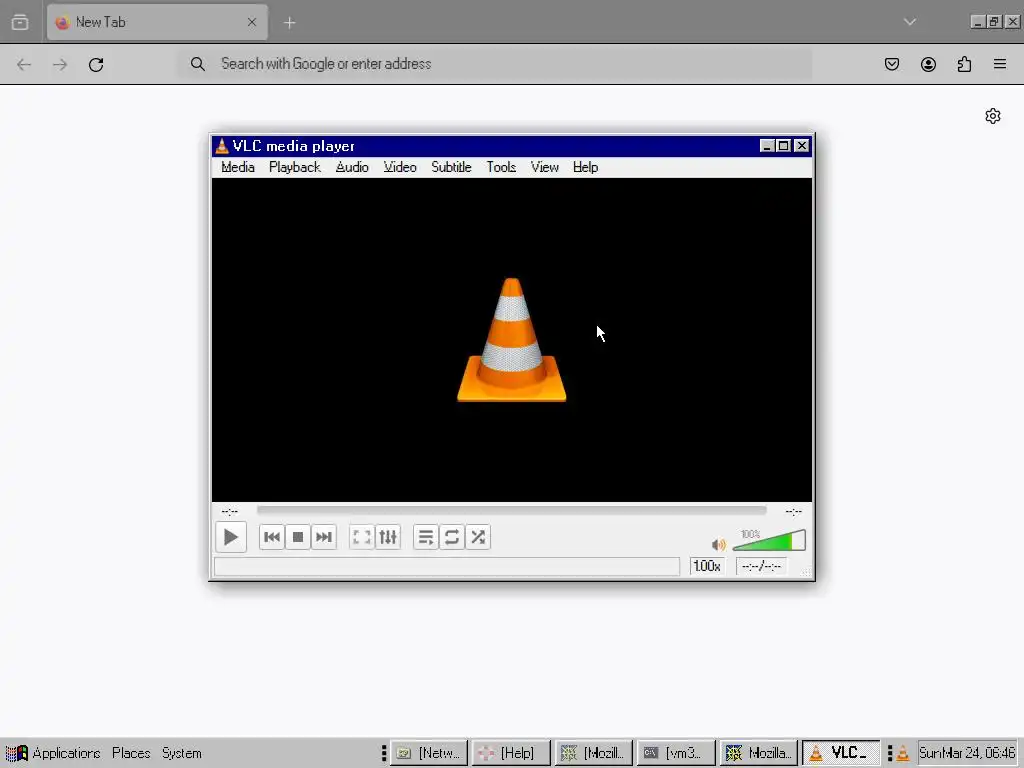This screenshot has height=768, width=1024.
Task: Open the Firefox hamburger application menu
Action: [1000, 64]
